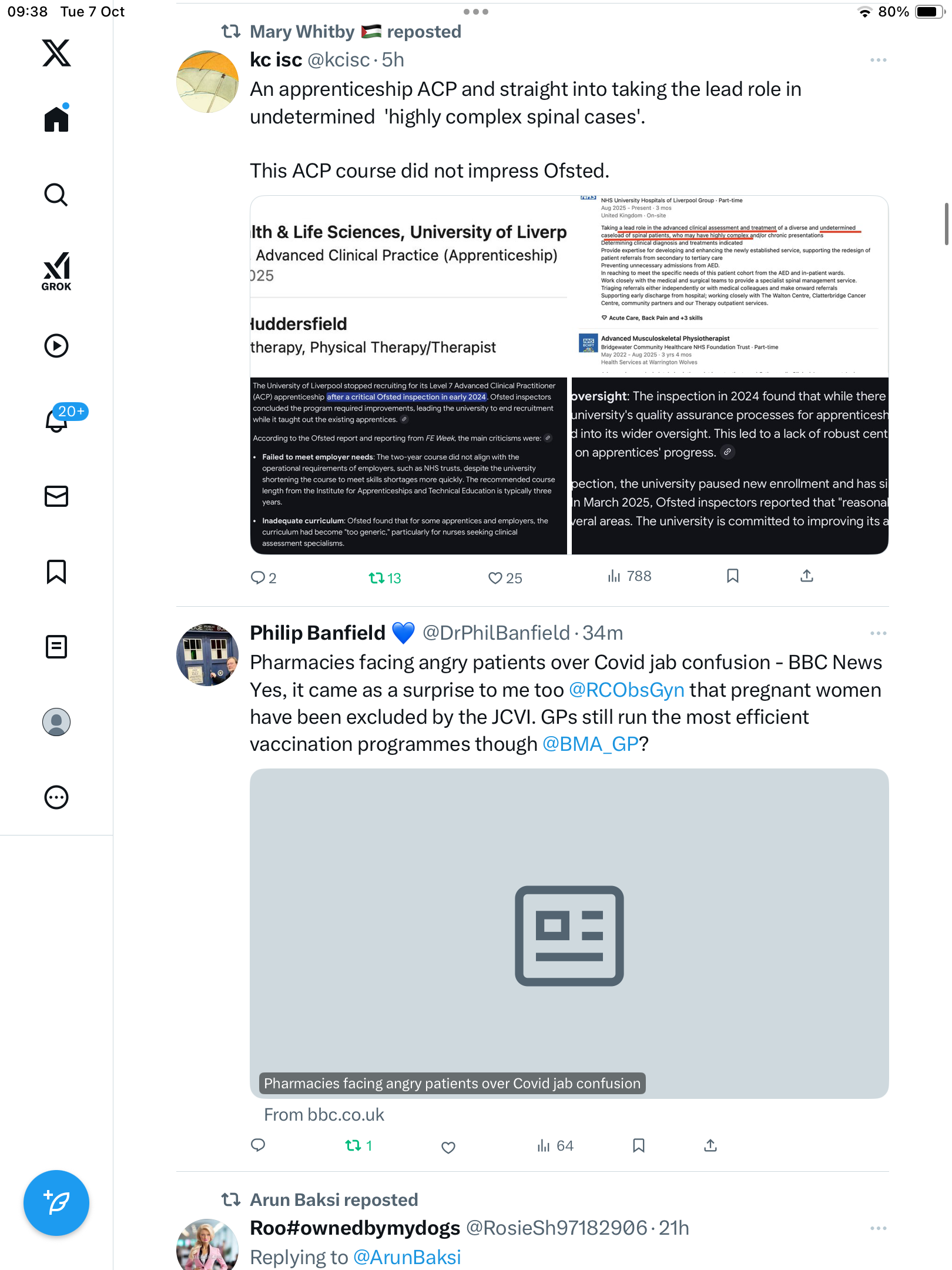The height and width of the screenshot is (1270, 952).
Task: Click the X logo at top
Action: [56, 53]
